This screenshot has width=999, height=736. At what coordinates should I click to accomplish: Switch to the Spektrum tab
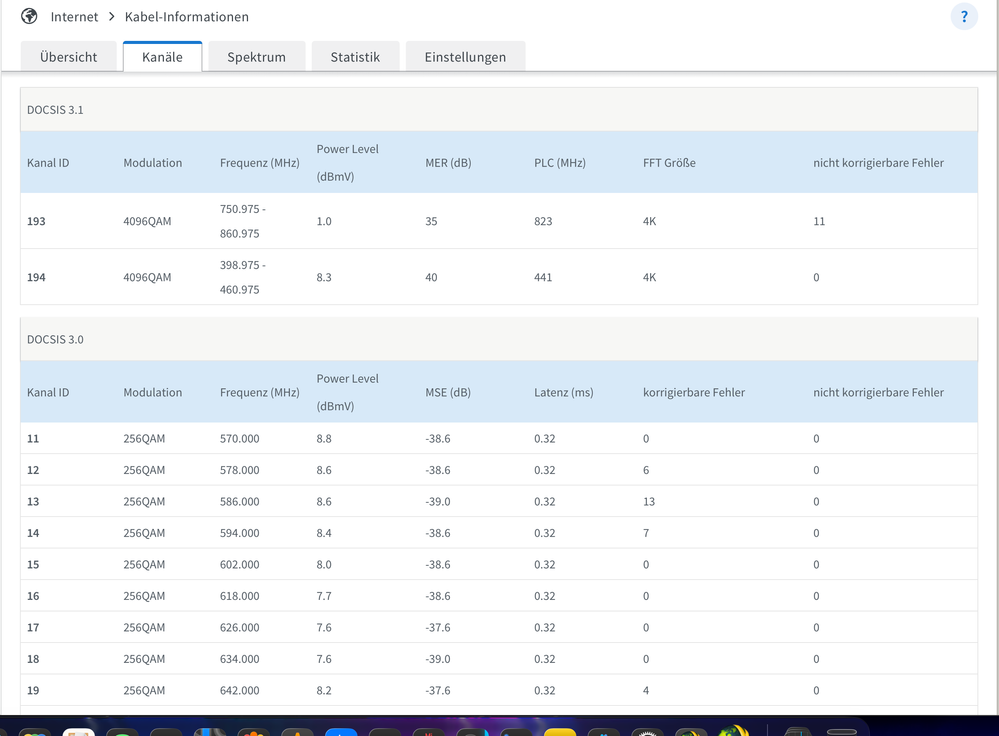(256, 57)
